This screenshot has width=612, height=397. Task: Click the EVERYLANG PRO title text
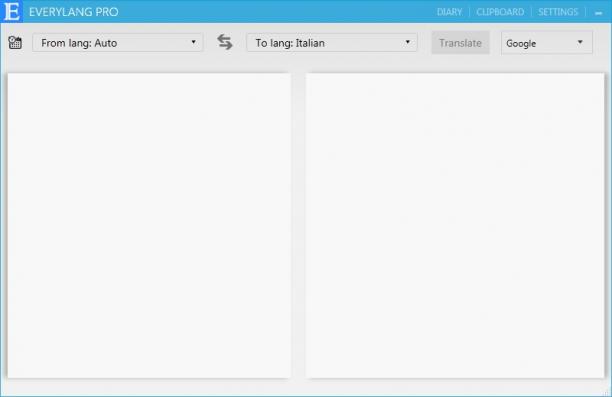tap(74, 12)
